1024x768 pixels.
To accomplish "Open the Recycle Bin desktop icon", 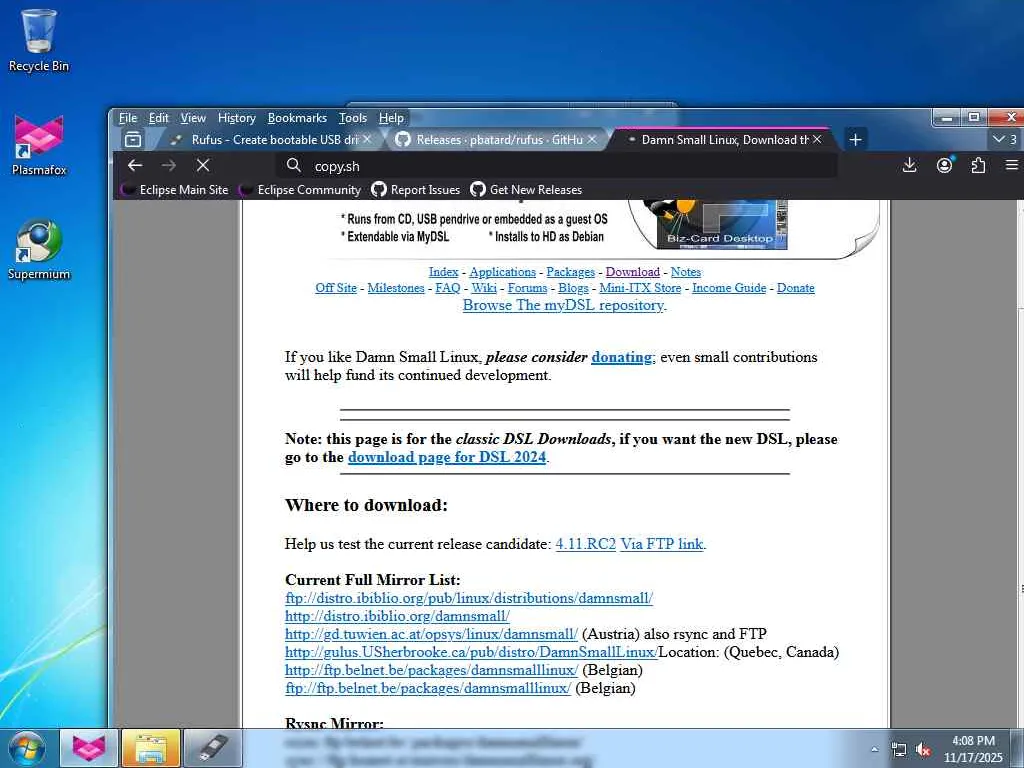I will click(39, 40).
